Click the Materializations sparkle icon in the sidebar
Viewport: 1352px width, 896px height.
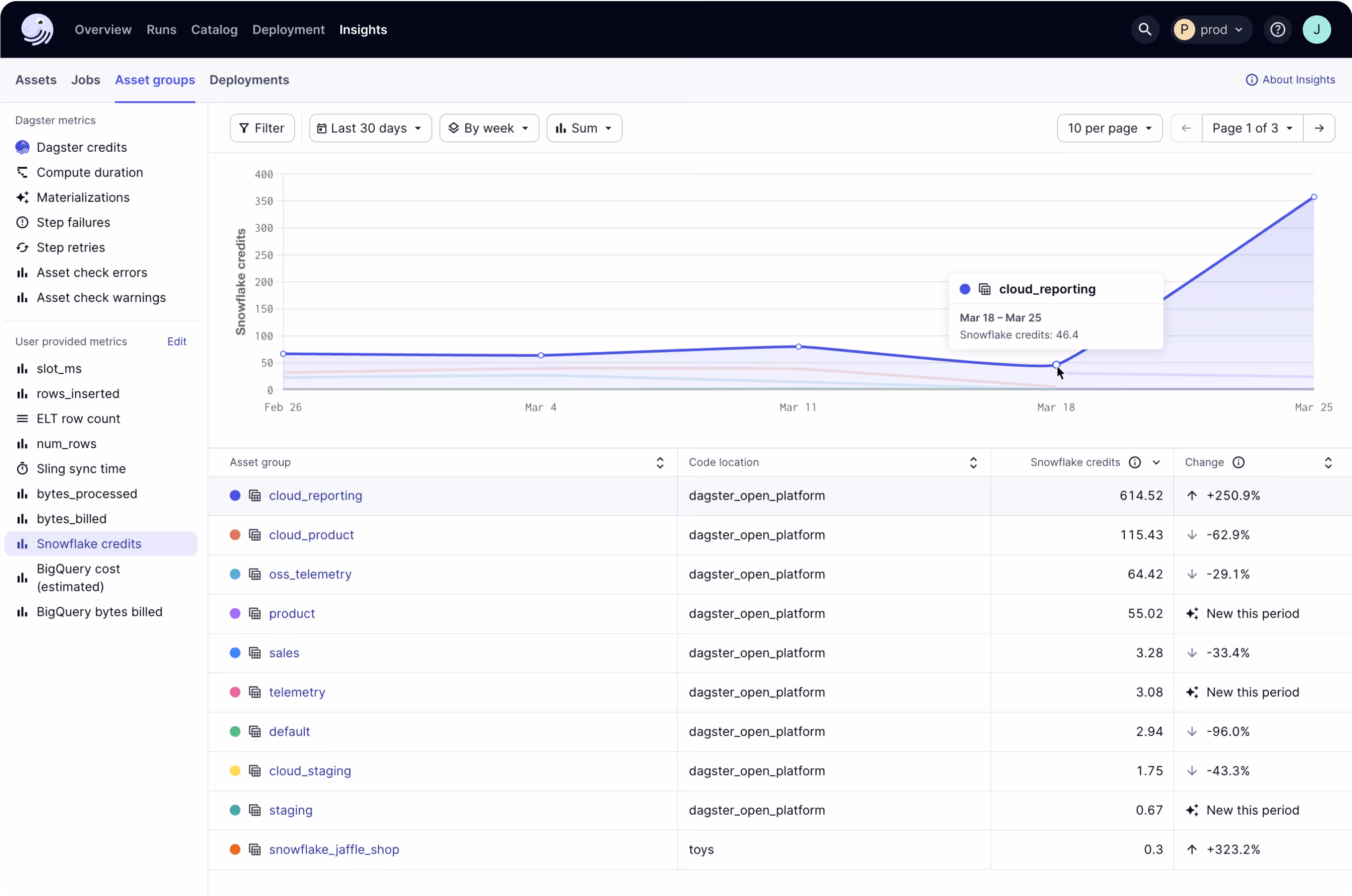22,197
